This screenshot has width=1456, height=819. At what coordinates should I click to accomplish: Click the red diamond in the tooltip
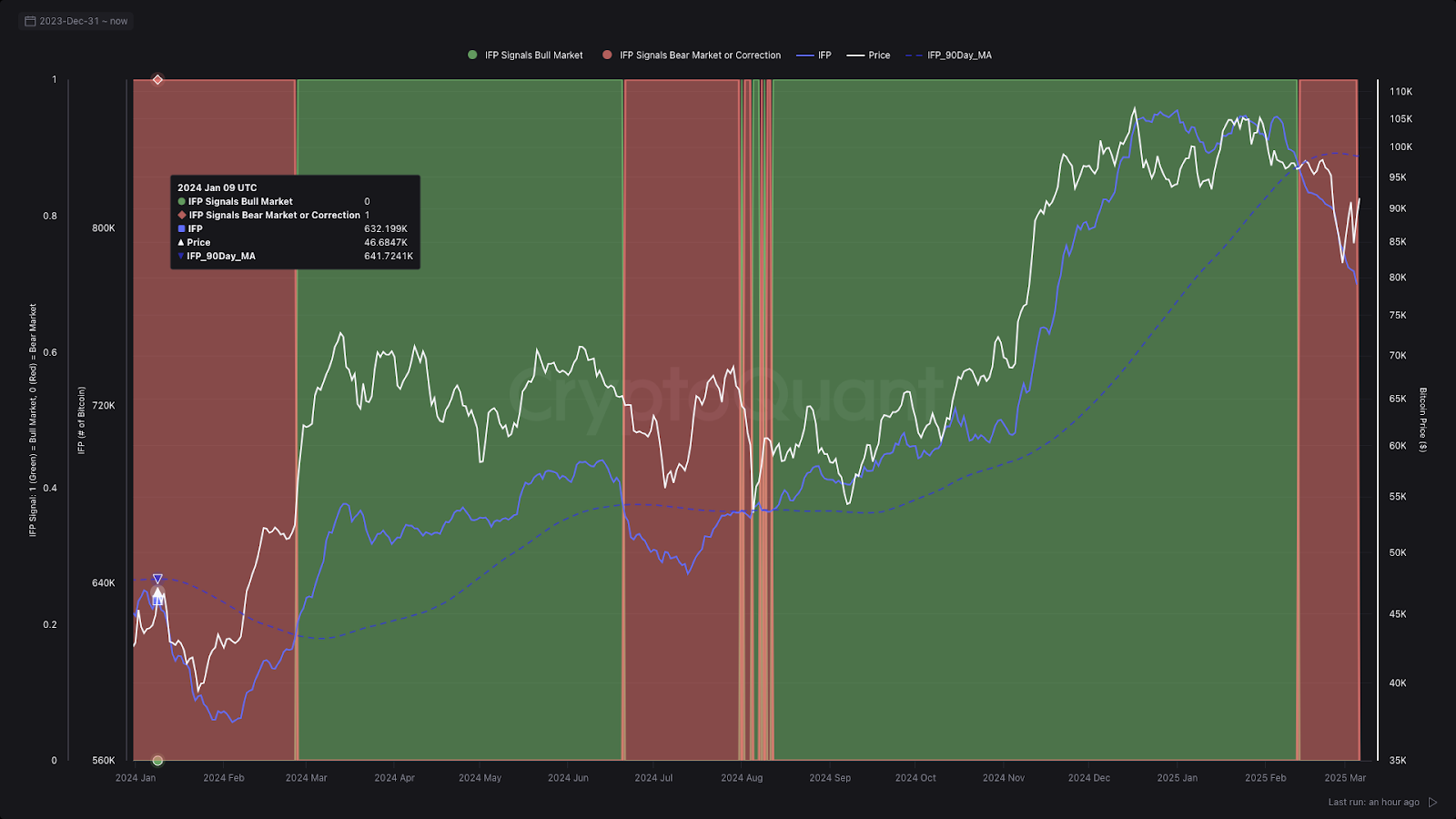pyautogui.click(x=182, y=216)
